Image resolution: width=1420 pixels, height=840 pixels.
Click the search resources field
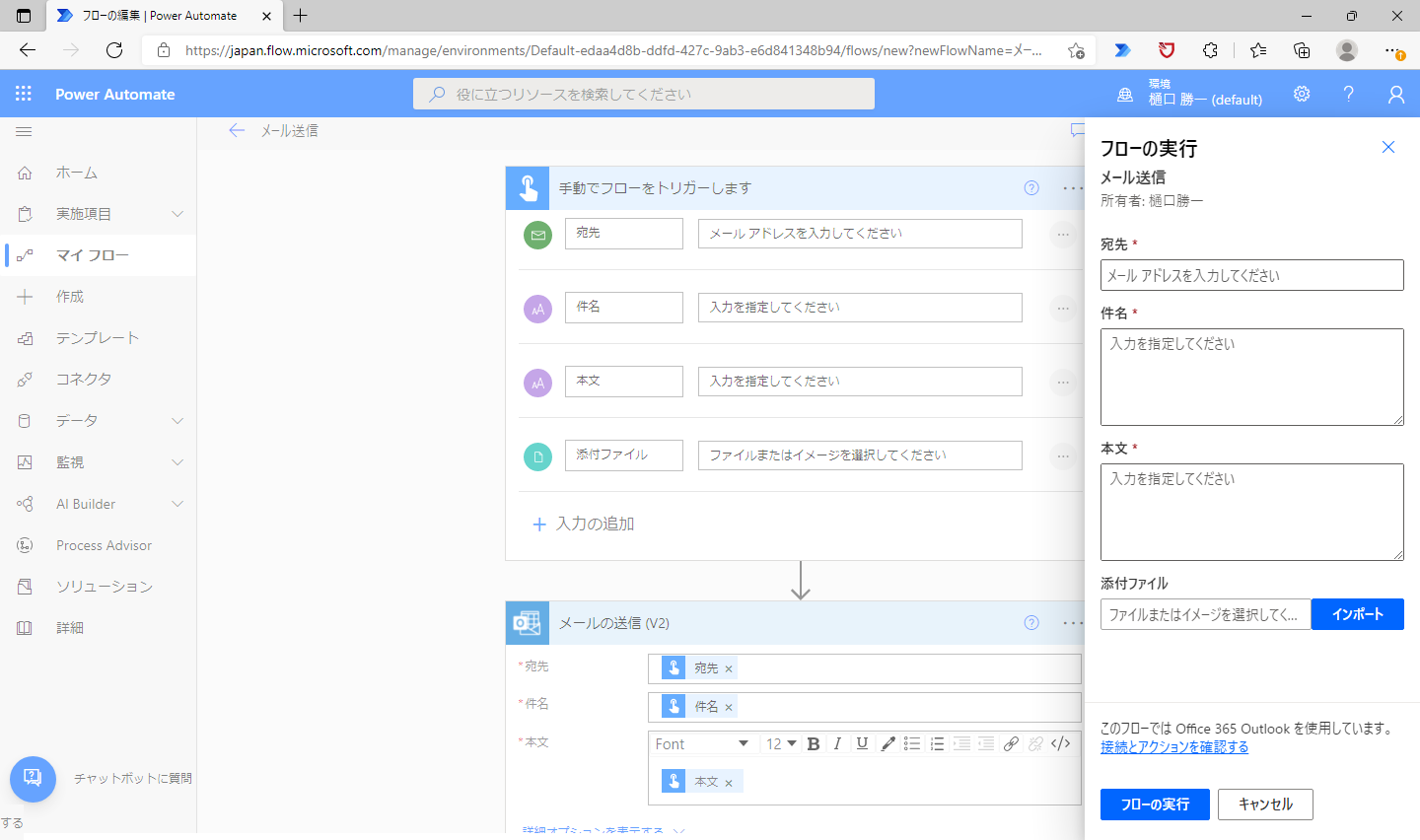644,94
